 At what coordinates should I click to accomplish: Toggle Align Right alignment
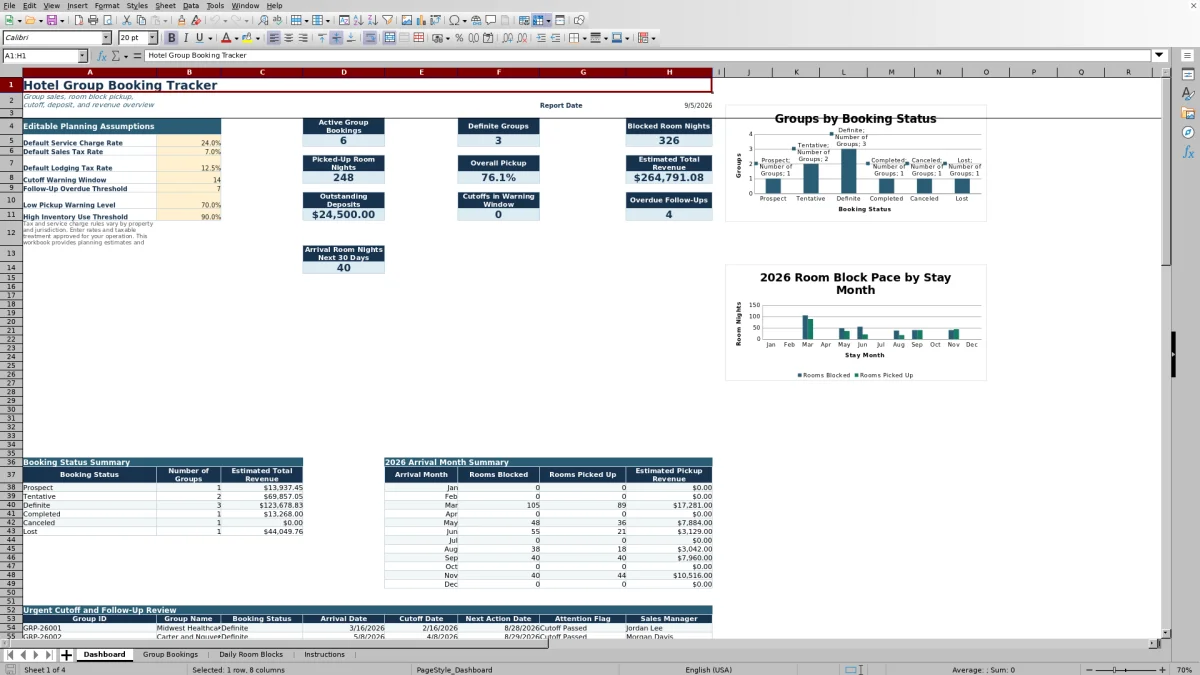click(304, 38)
